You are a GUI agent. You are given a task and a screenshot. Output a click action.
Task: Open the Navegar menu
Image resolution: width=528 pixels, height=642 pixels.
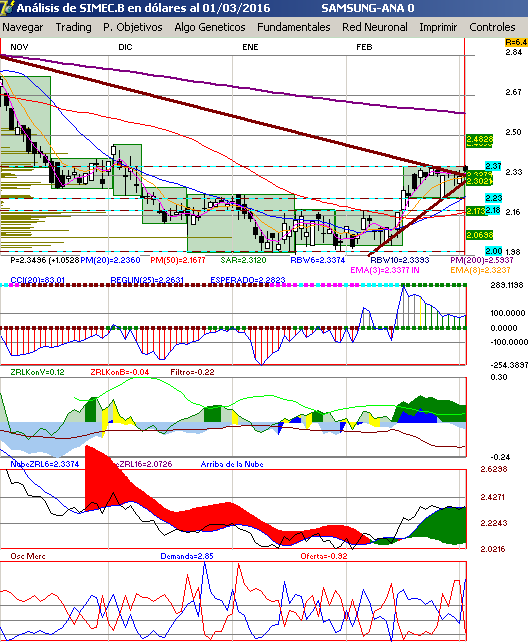click(23, 27)
